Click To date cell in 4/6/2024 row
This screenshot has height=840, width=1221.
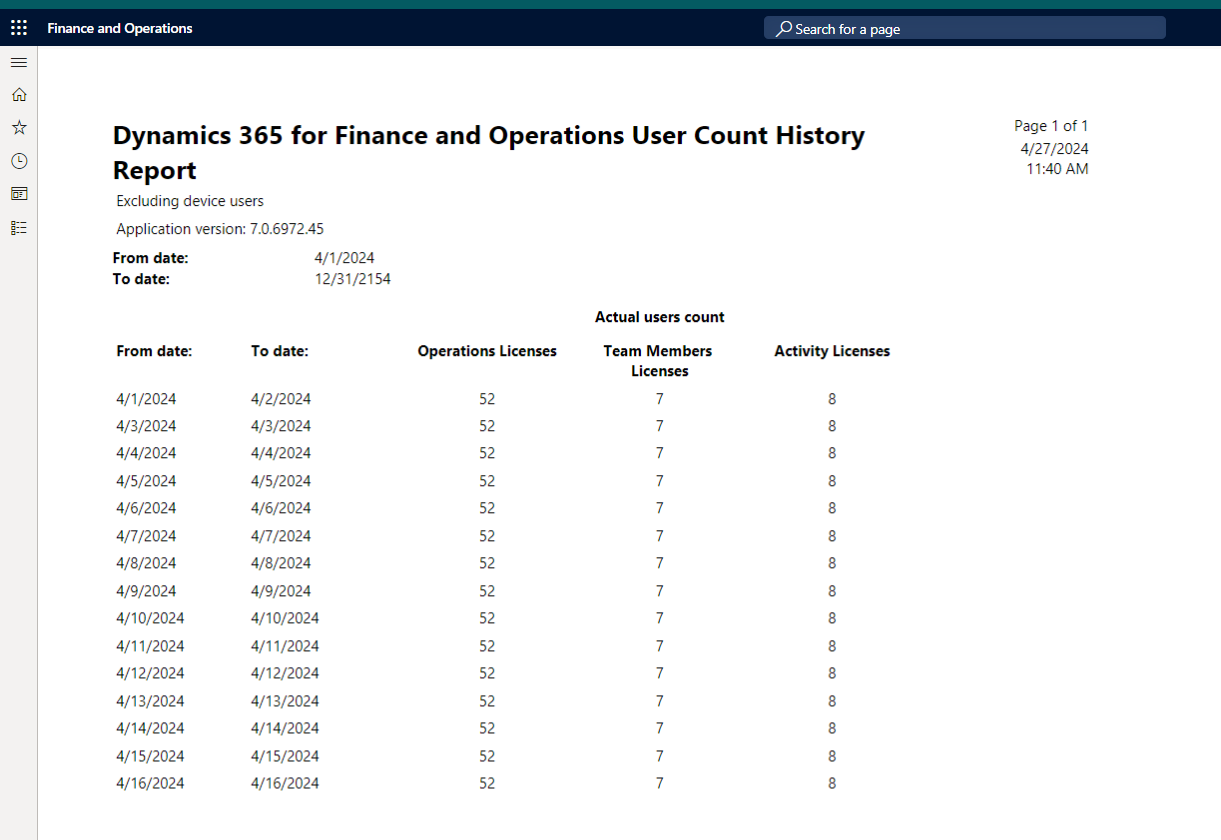(x=281, y=508)
